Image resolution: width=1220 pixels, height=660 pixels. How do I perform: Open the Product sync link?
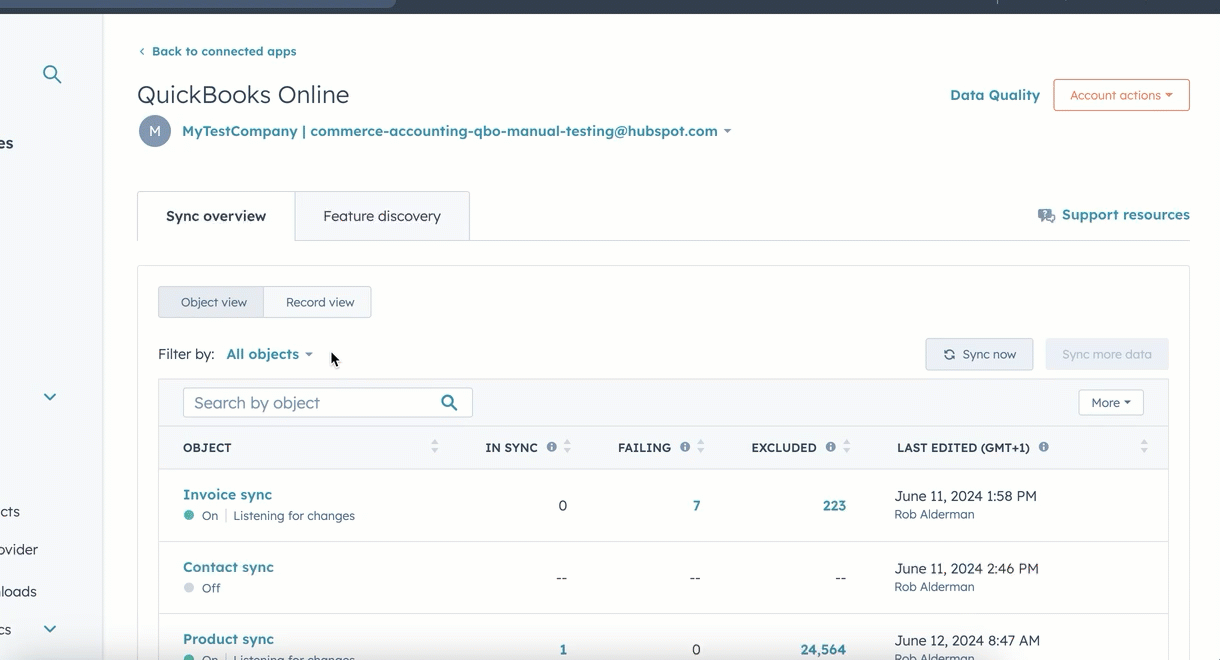pyautogui.click(x=228, y=639)
